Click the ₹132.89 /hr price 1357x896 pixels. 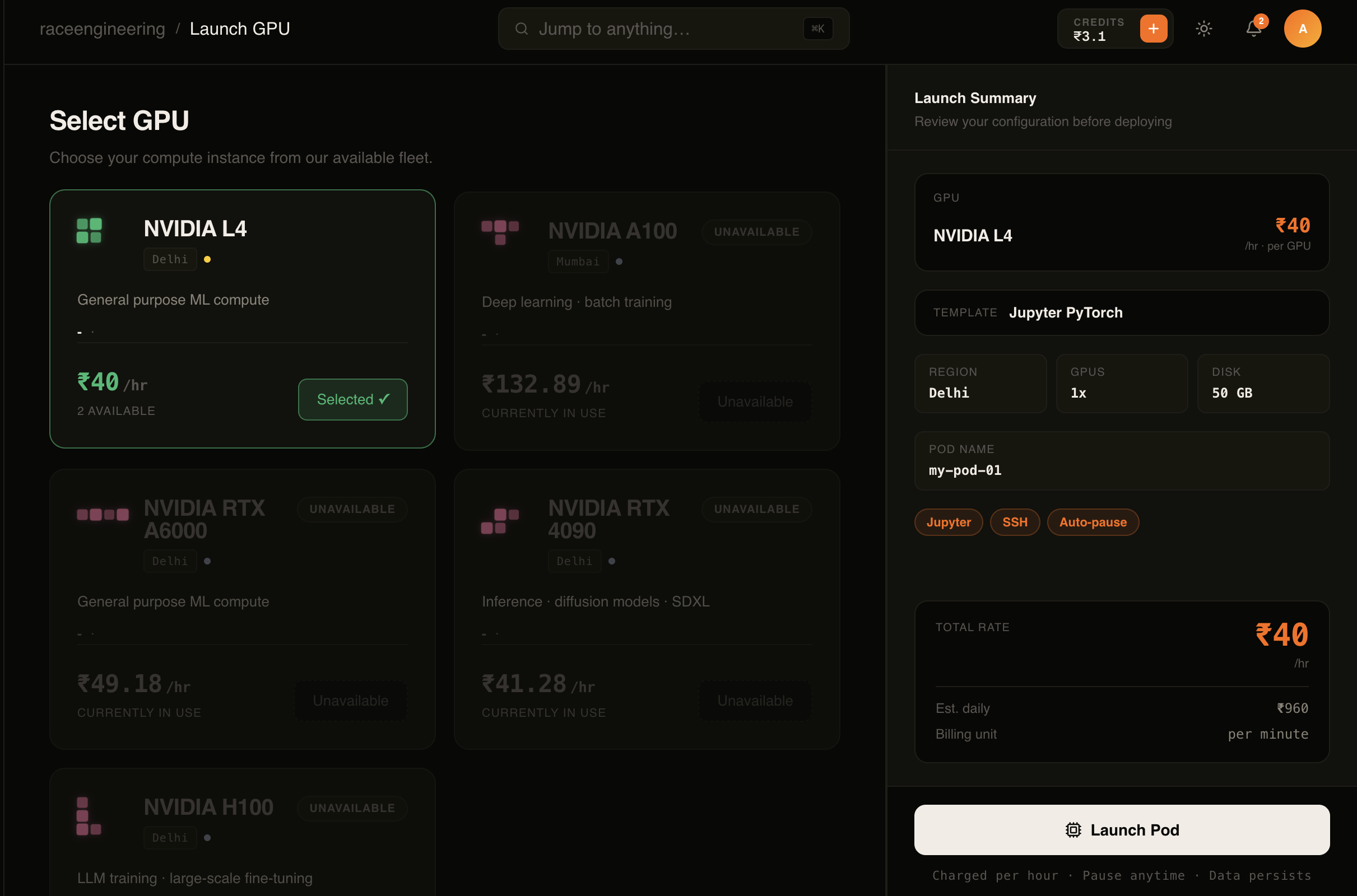click(545, 385)
